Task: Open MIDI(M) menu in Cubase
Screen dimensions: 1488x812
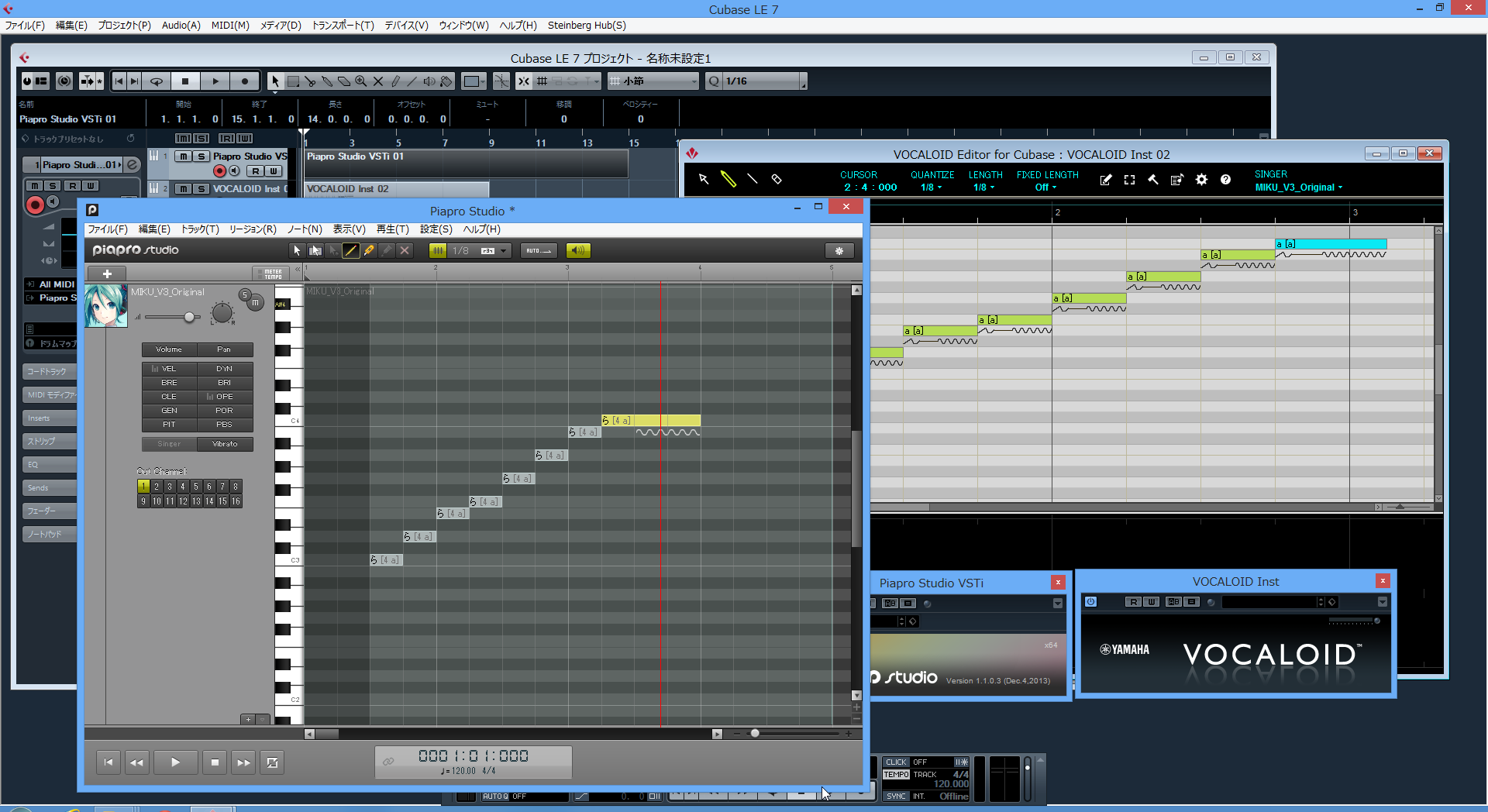Action: click(230, 26)
